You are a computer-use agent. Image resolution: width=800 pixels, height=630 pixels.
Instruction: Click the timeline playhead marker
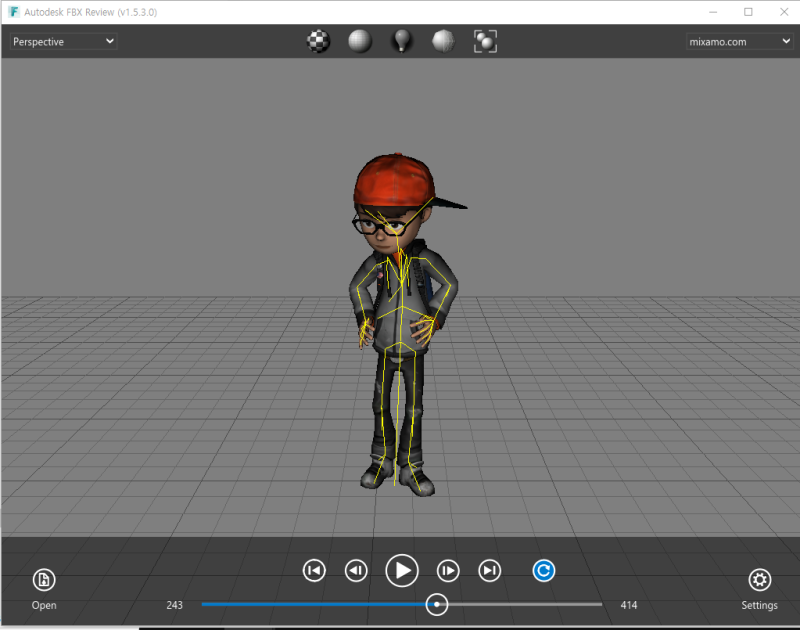click(x=436, y=605)
